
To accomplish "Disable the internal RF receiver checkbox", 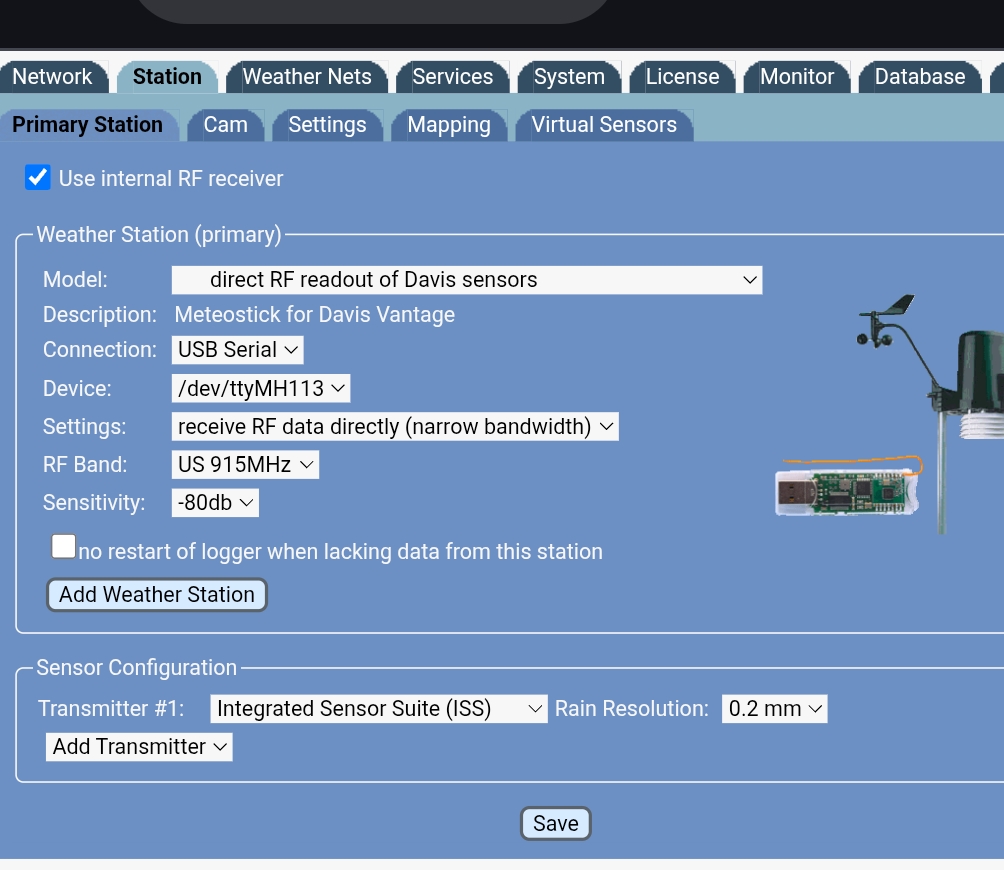I will pos(38,177).
